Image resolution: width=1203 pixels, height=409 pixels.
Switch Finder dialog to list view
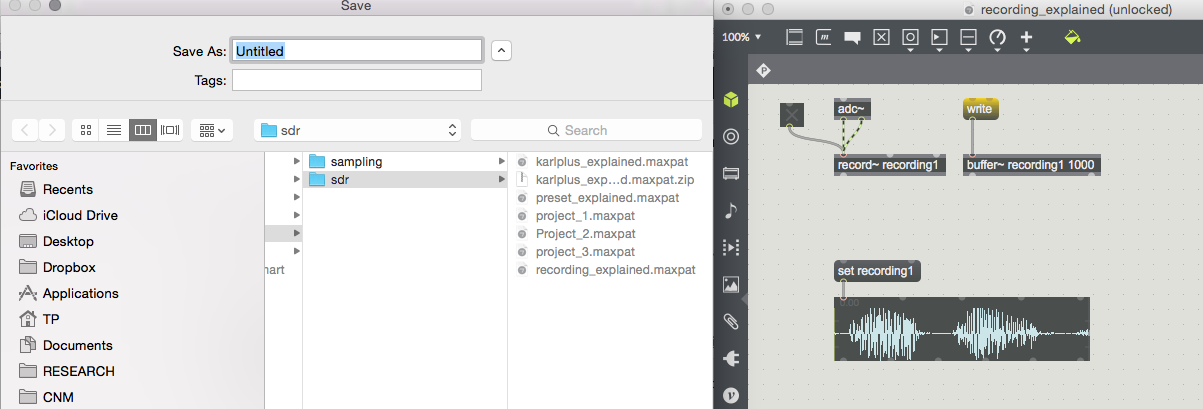click(114, 130)
